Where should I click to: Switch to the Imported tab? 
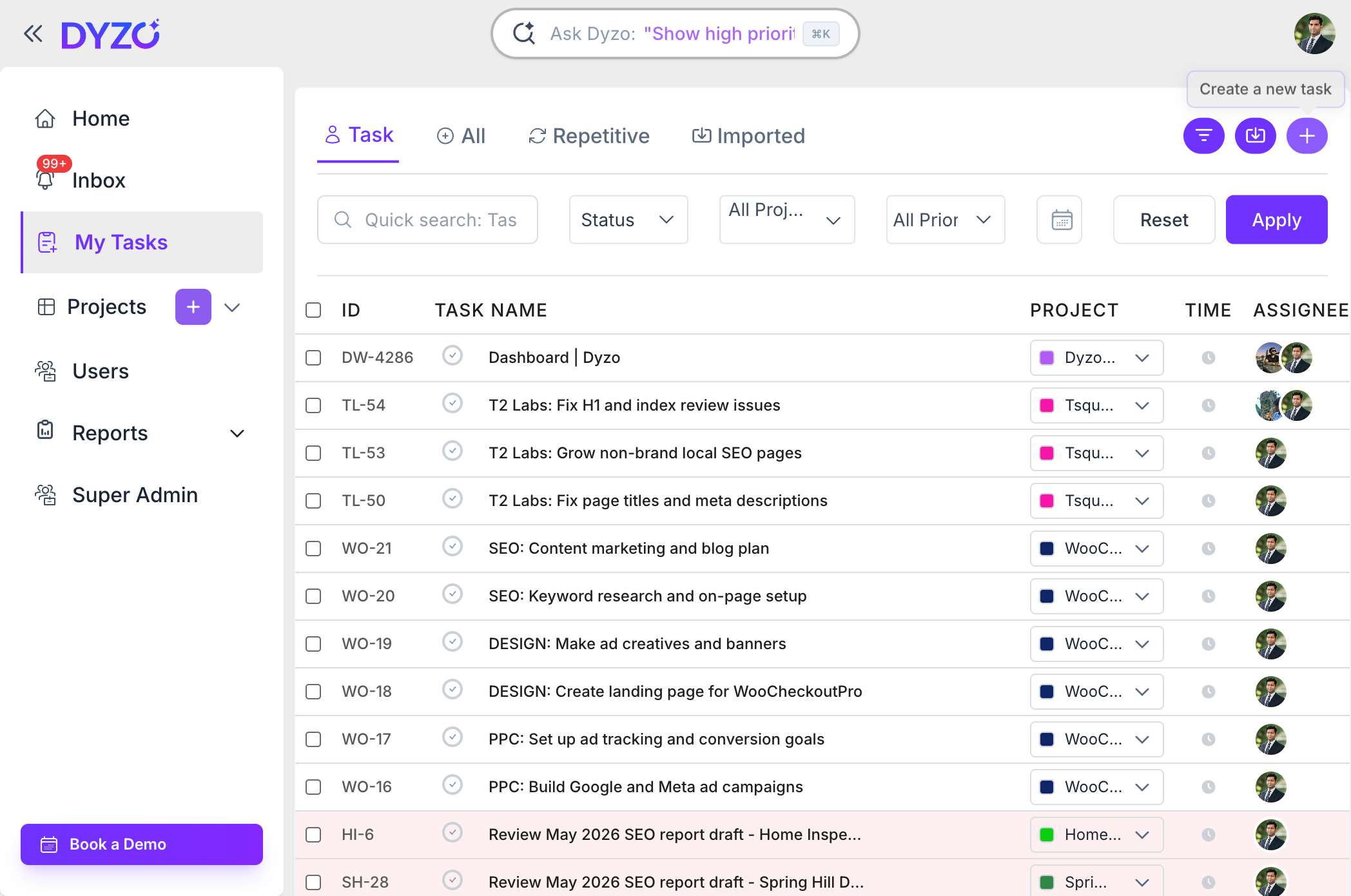pos(748,136)
